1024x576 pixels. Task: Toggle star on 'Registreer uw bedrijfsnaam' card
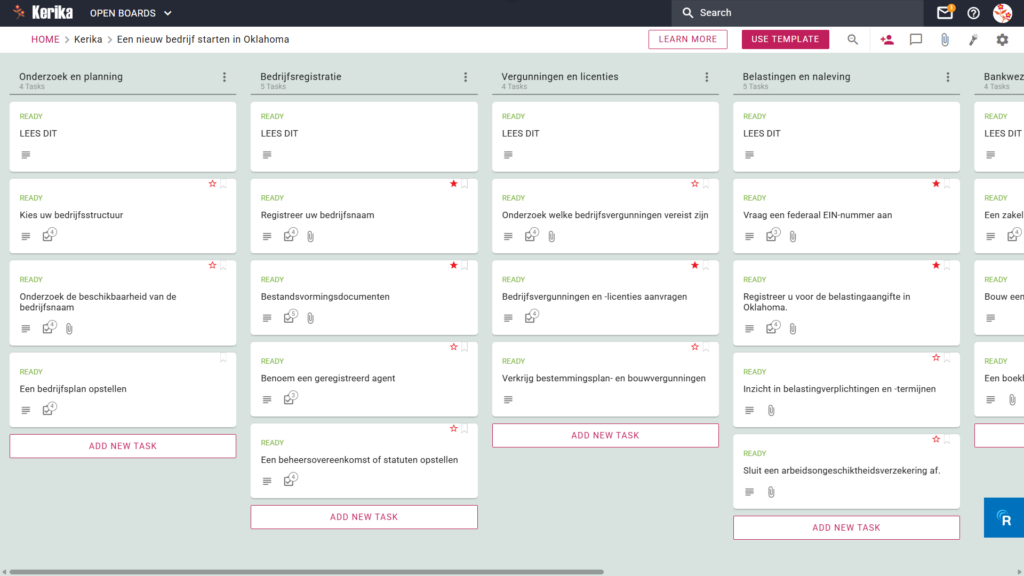point(453,184)
